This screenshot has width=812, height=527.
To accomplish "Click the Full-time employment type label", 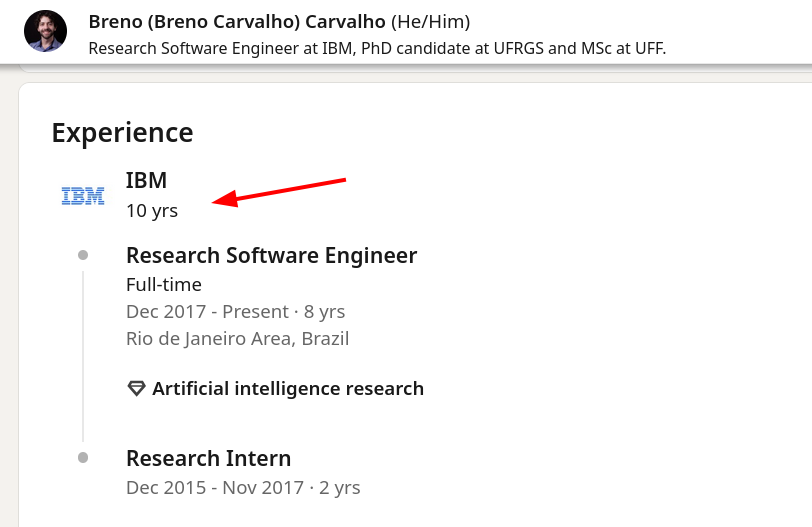I will [x=164, y=285].
